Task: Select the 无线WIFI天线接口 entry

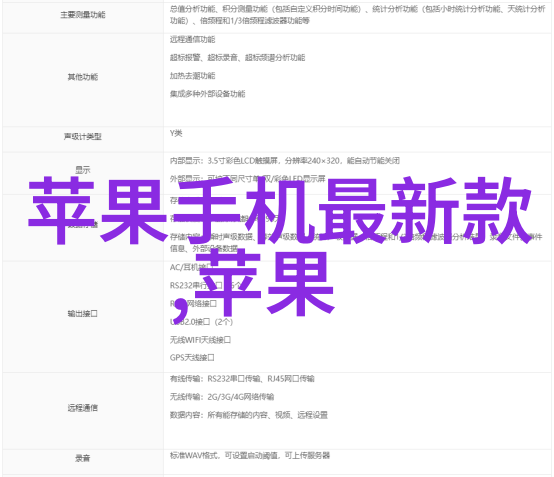Action: [x=200, y=340]
